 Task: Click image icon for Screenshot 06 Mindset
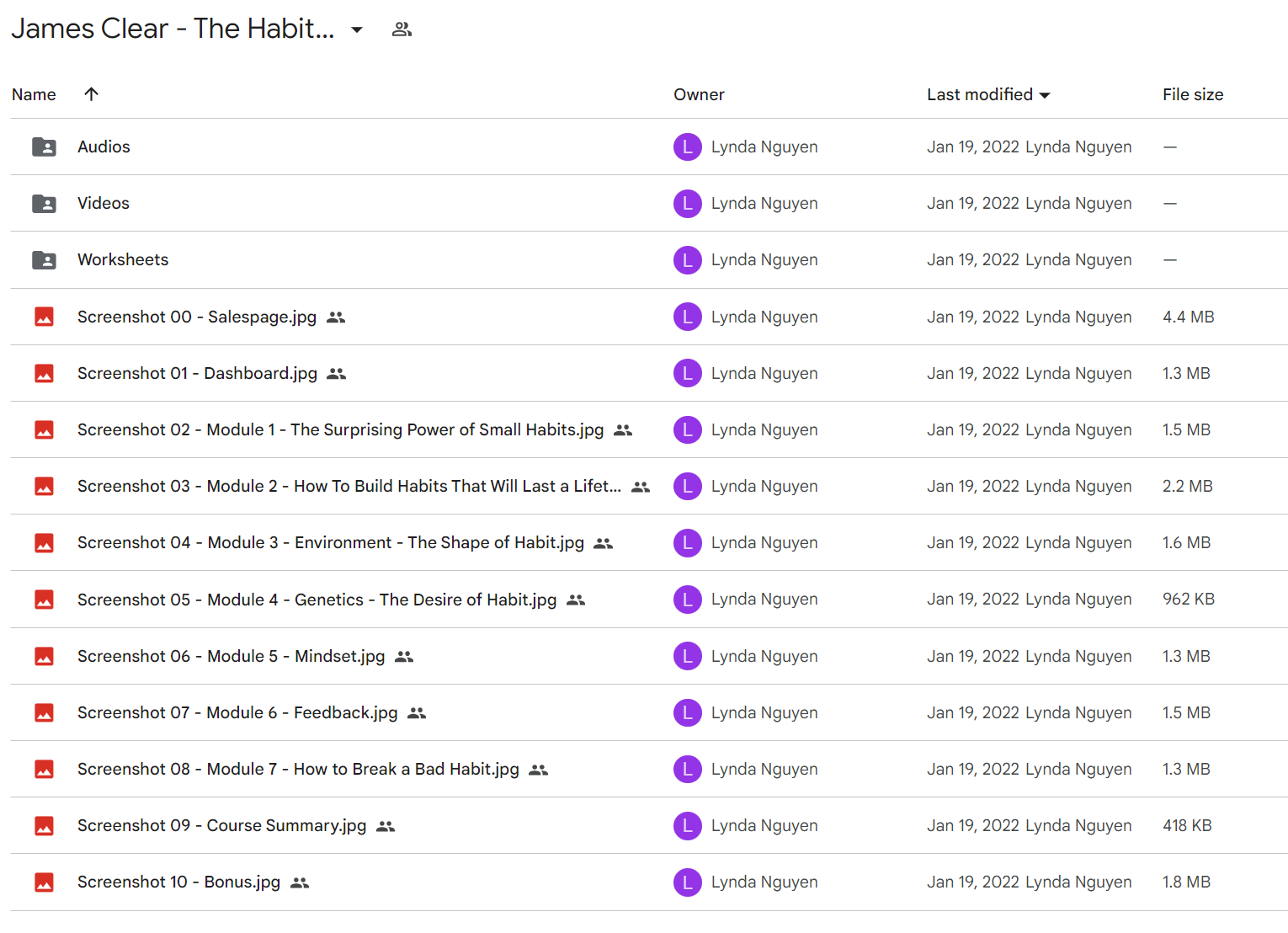[44, 656]
